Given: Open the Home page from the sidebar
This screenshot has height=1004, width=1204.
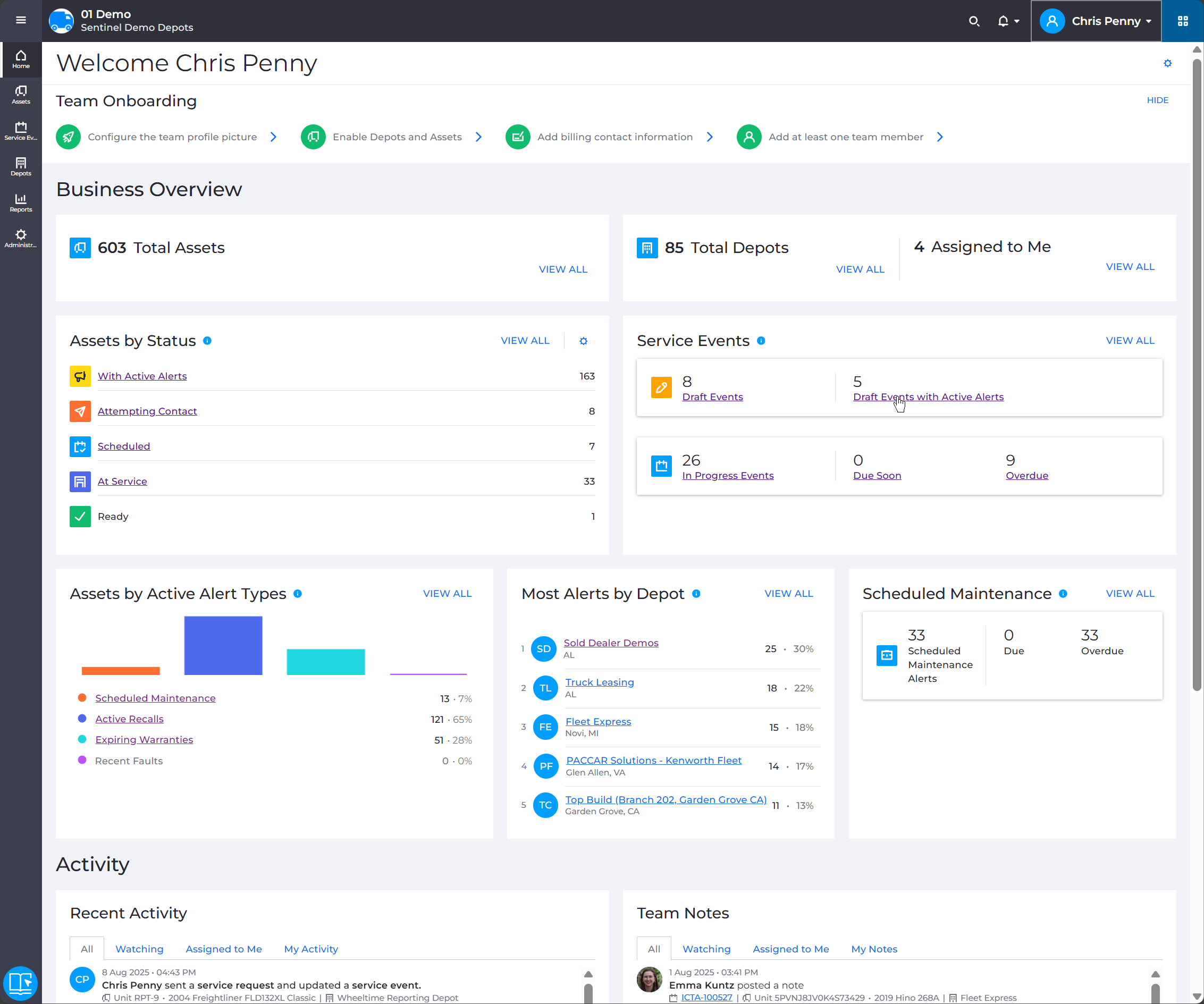Looking at the screenshot, I should tap(21, 59).
